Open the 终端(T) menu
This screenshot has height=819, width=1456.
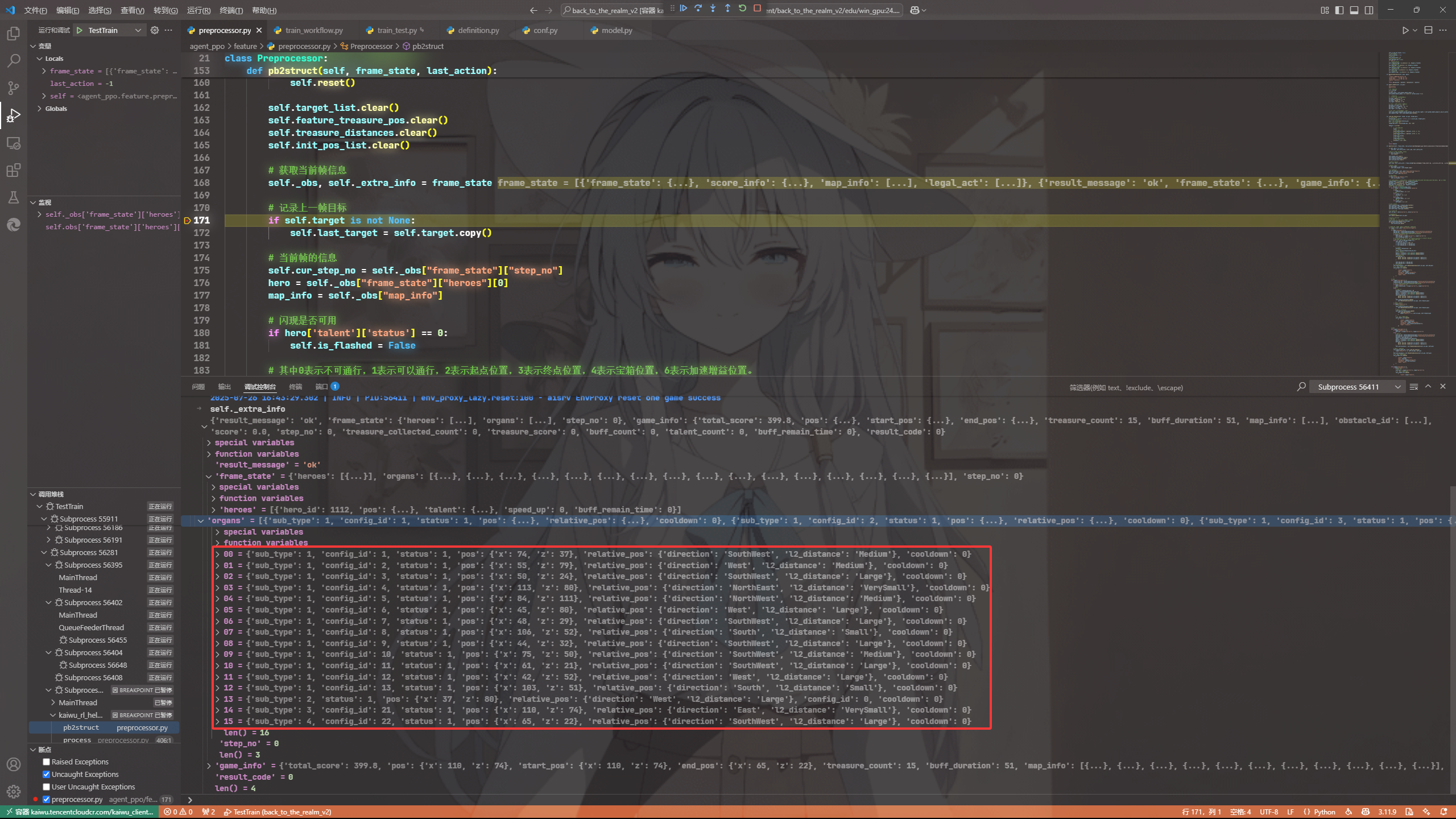[x=231, y=10]
